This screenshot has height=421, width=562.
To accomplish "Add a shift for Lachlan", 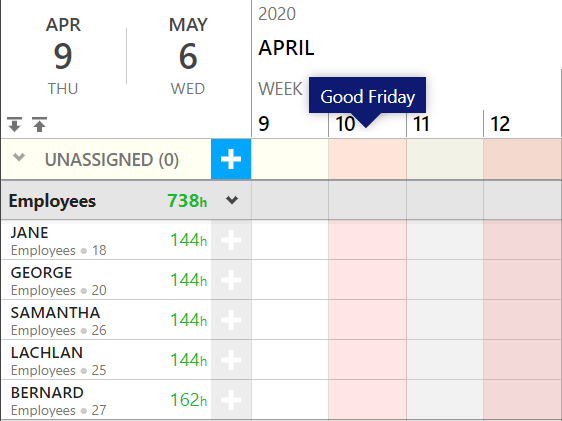I will click(231, 360).
